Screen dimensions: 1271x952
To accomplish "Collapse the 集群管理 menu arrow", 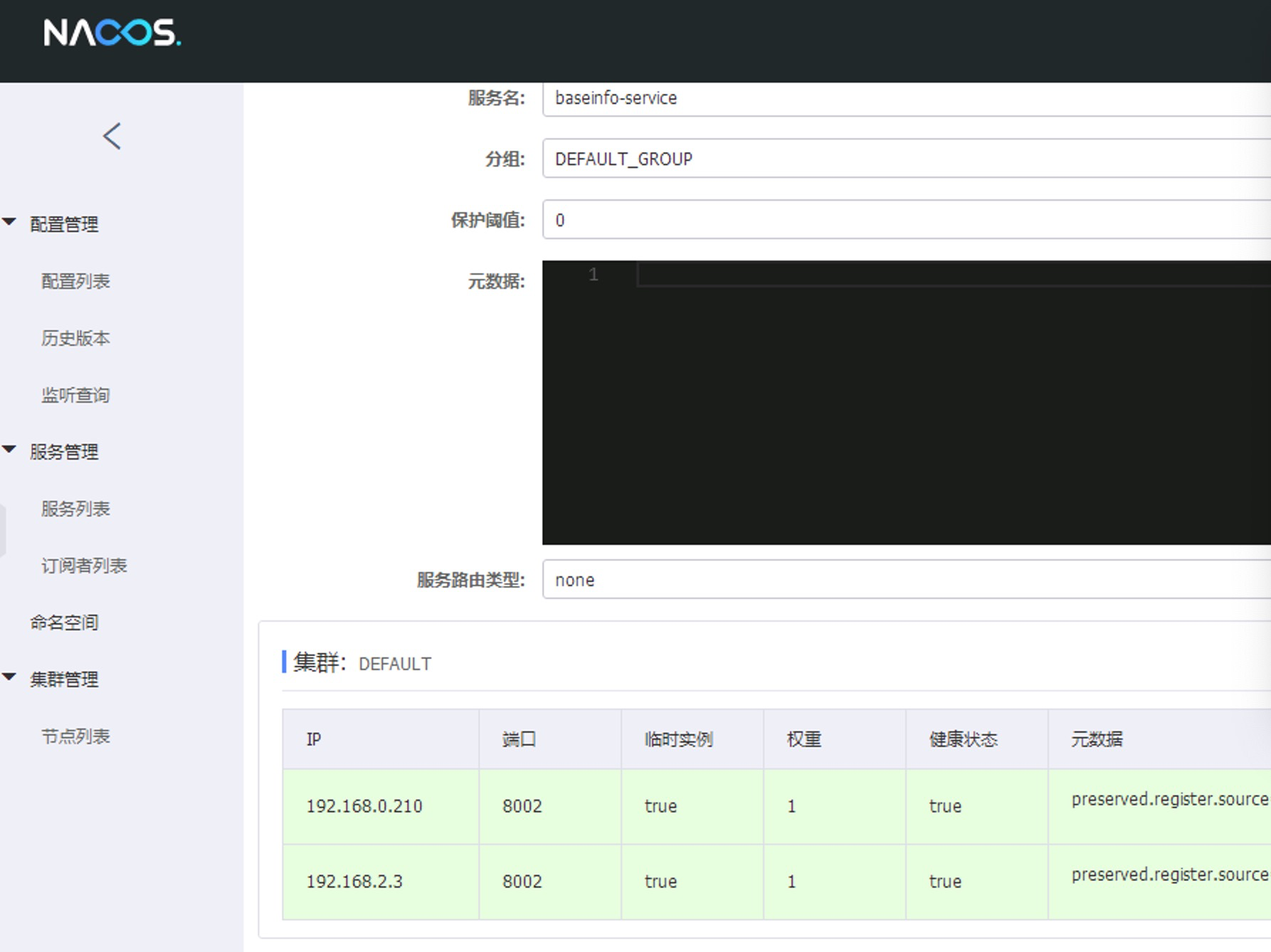I will pos(9,678).
